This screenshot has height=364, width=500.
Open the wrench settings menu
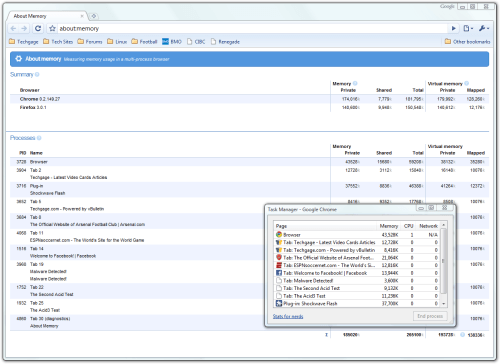[x=484, y=29]
